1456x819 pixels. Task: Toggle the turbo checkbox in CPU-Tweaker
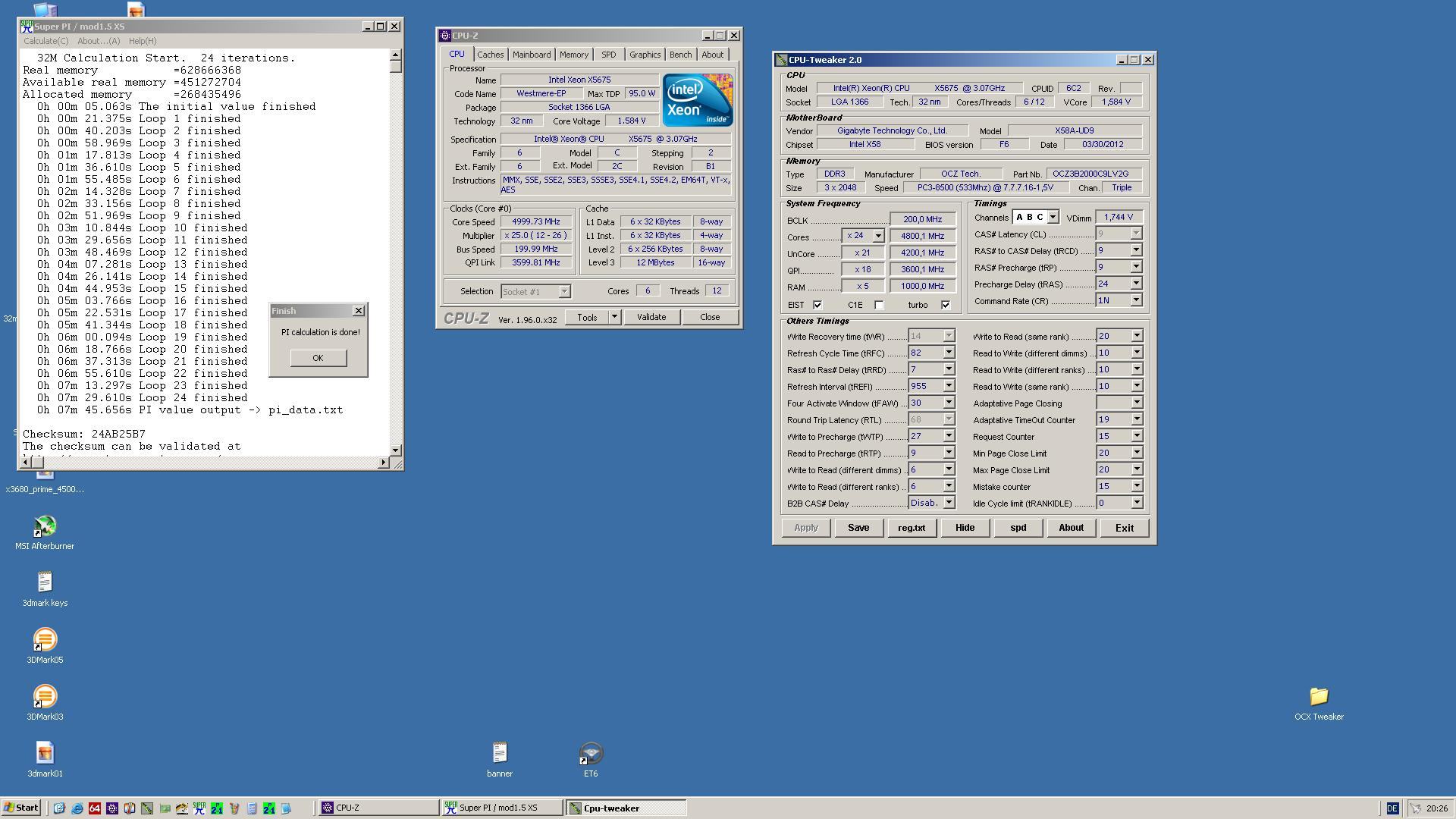(x=946, y=305)
